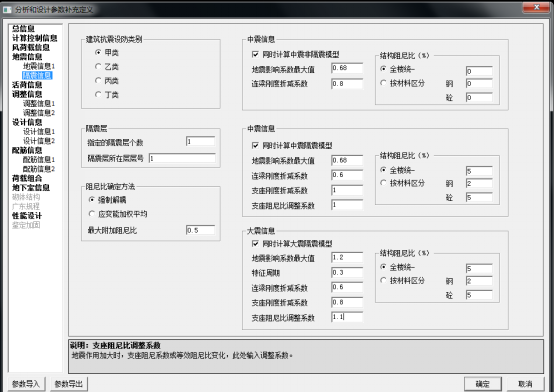Viewport: 555px width, 392px height.
Task: Open 地下室信息 in the left tree
Action: (x=31, y=187)
